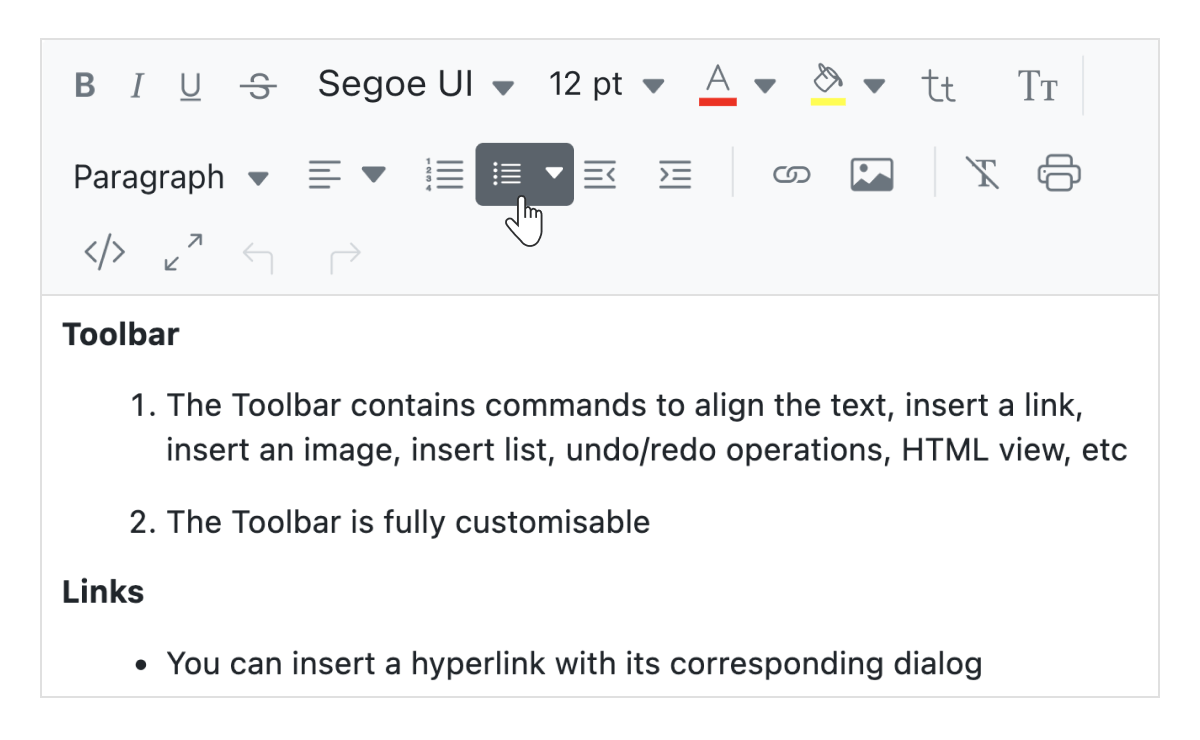
Task: Open the Segoe UI font dropdown
Action: click(x=415, y=86)
